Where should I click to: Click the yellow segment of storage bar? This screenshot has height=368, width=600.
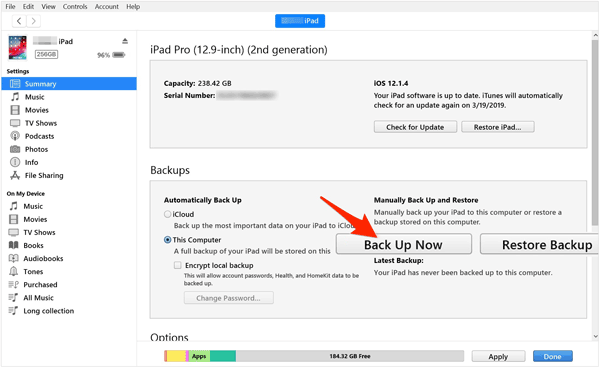(x=176, y=356)
